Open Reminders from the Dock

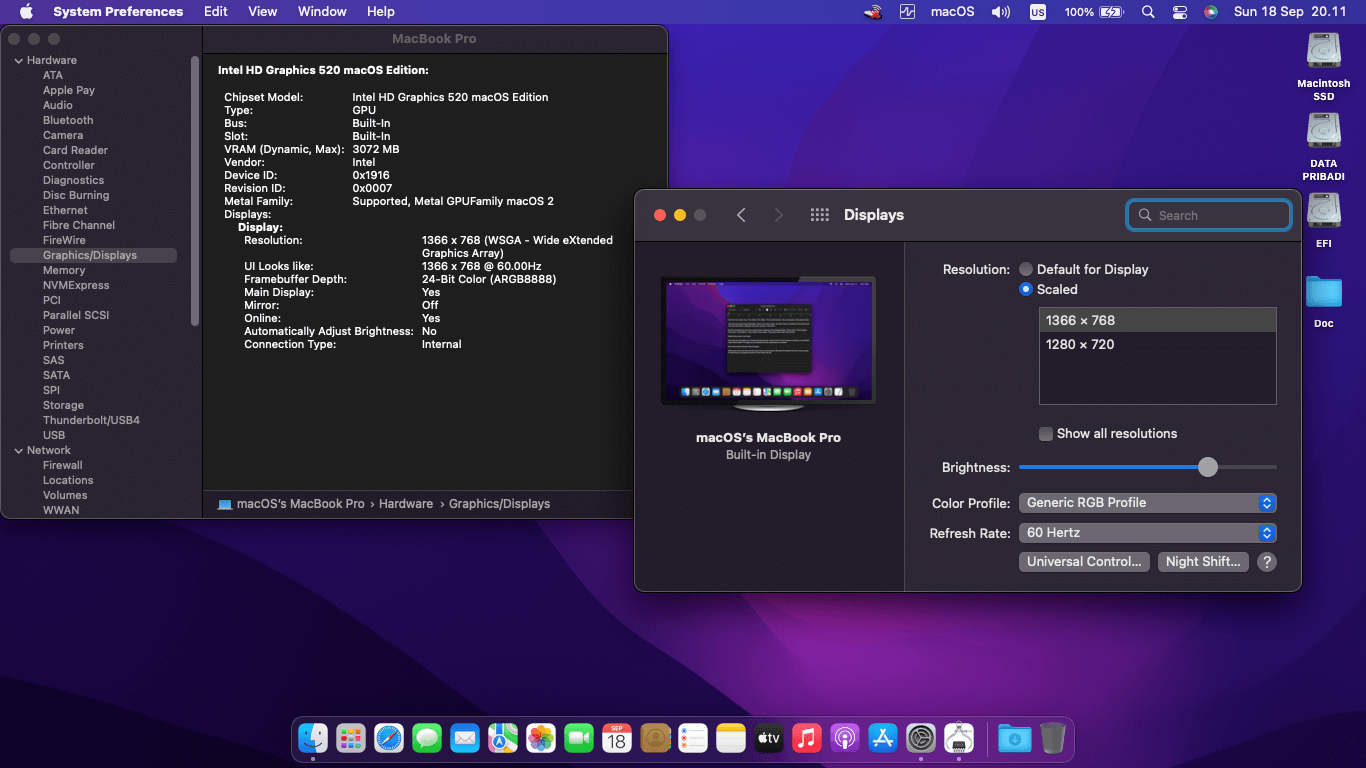pyautogui.click(x=693, y=739)
